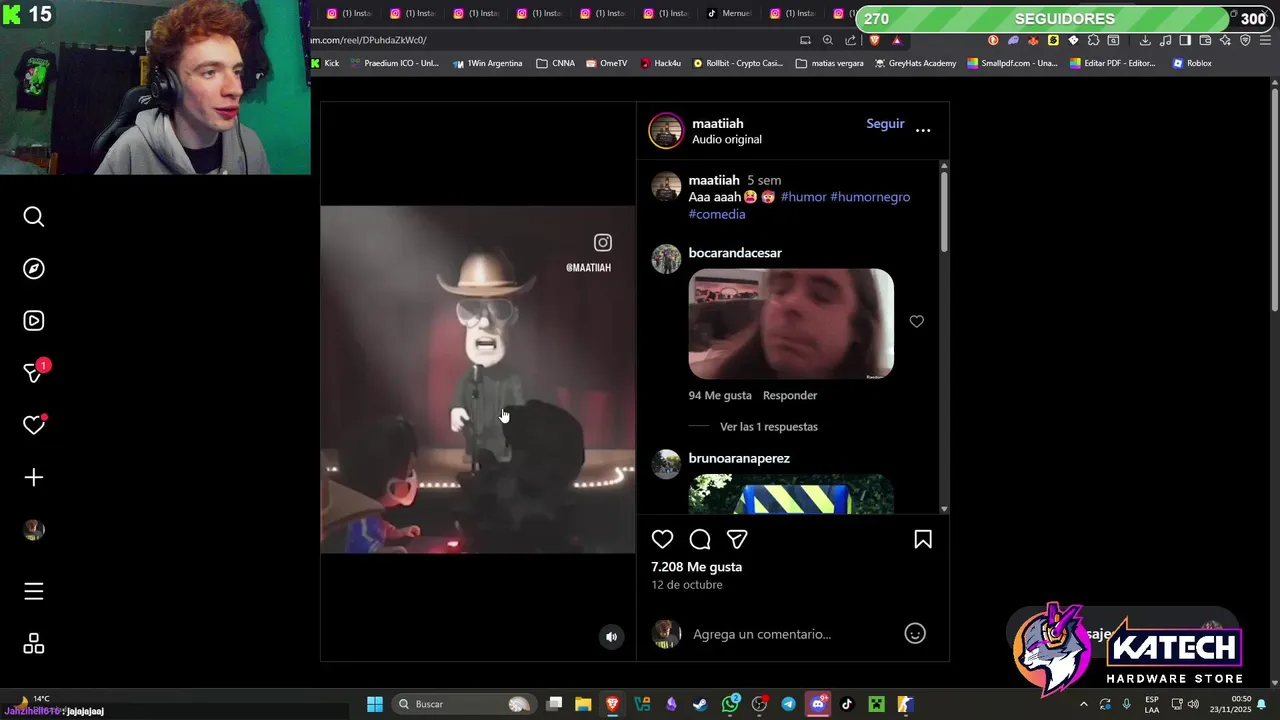
Task: Open the #humornegro hashtag
Action: tap(870, 197)
